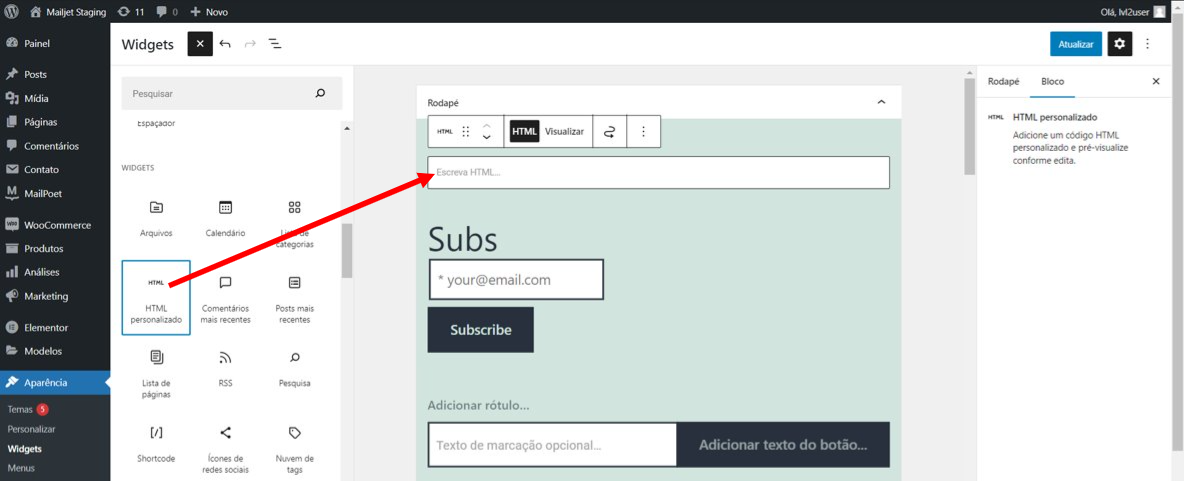Select the Nuvem de tags block

(x=294, y=449)
